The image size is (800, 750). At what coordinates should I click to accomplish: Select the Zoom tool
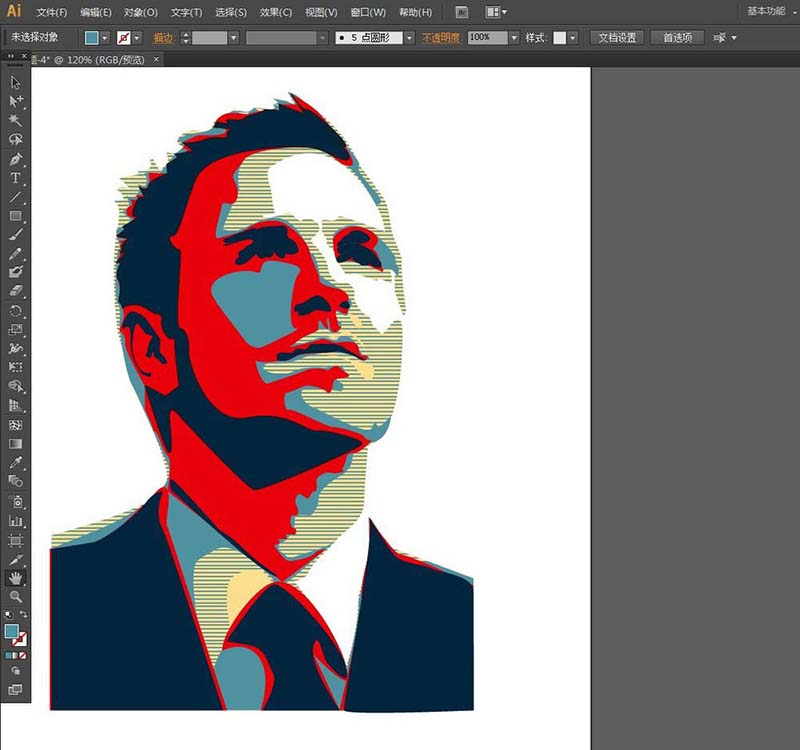pyautogui.click(x=15, y=596)
